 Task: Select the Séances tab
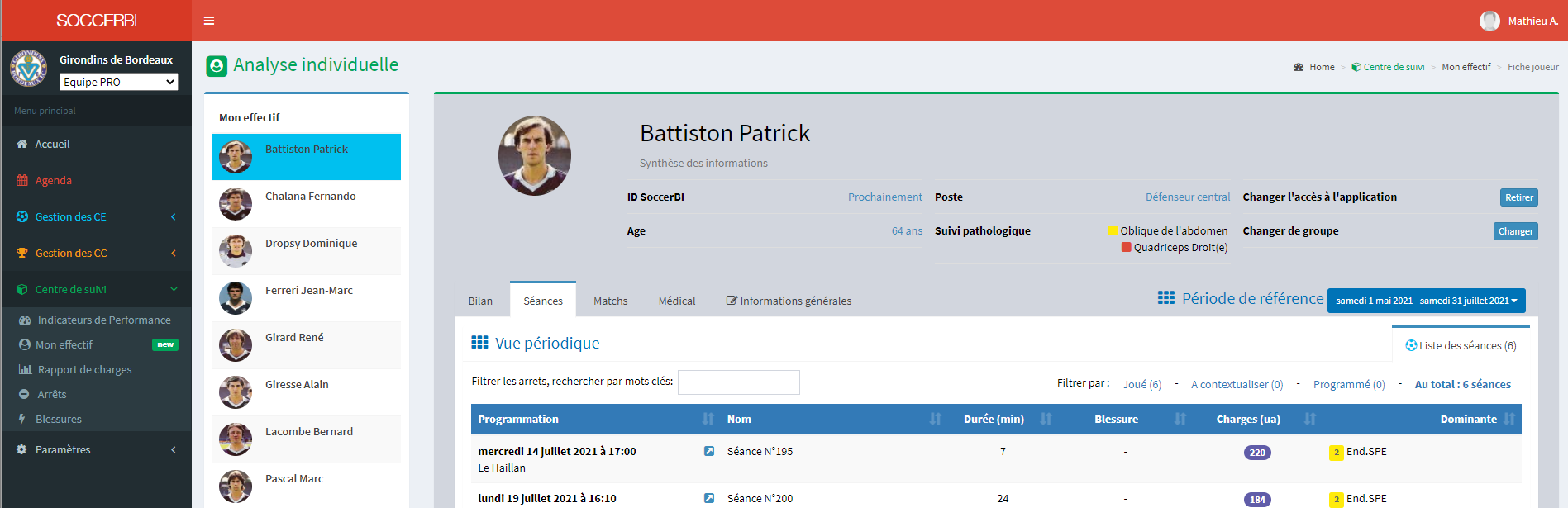pos(543,300)
